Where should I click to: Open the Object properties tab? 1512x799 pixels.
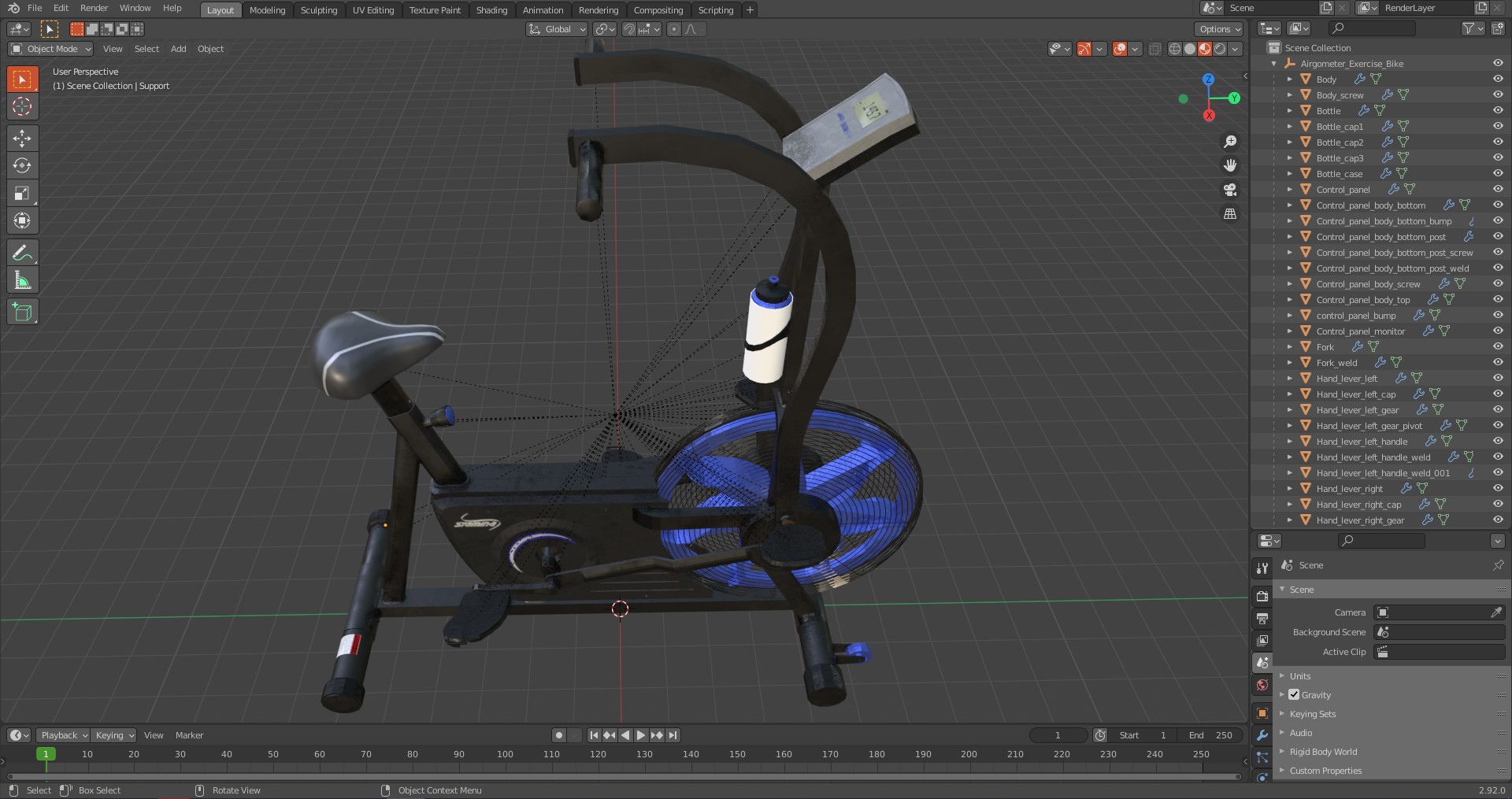[1262, 713]
